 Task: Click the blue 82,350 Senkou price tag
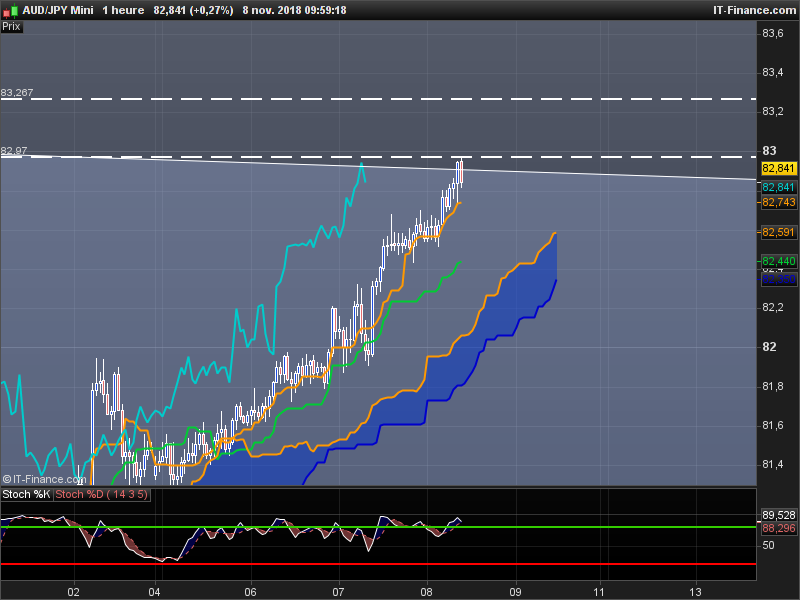[779, 279]
